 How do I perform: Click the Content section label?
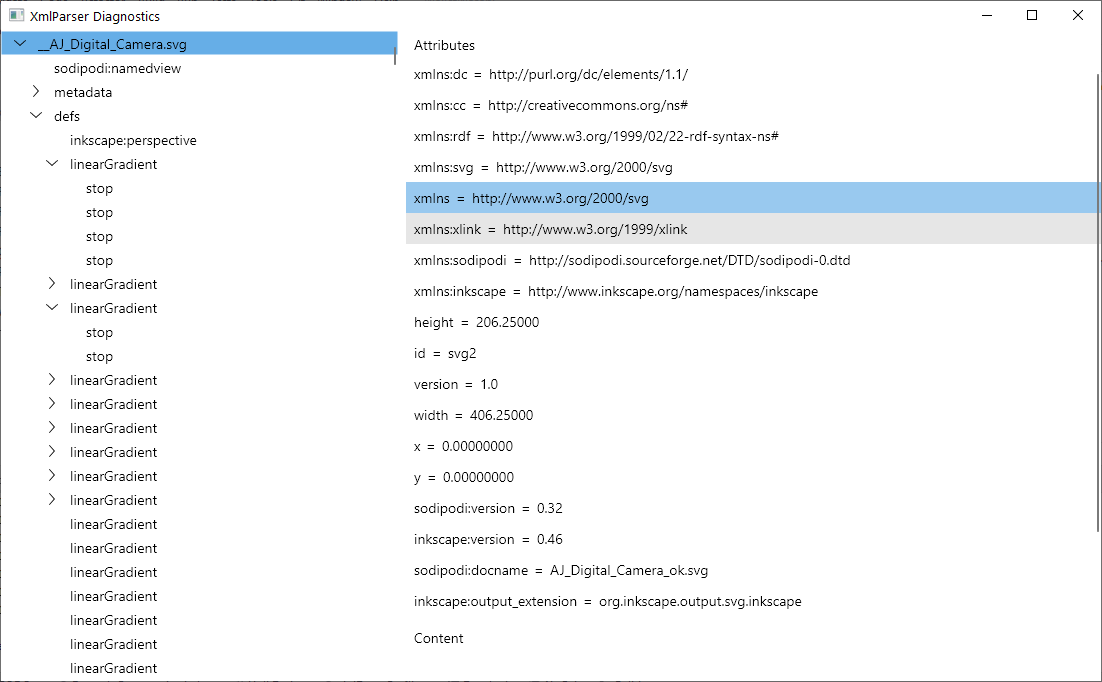coord(438,638)
